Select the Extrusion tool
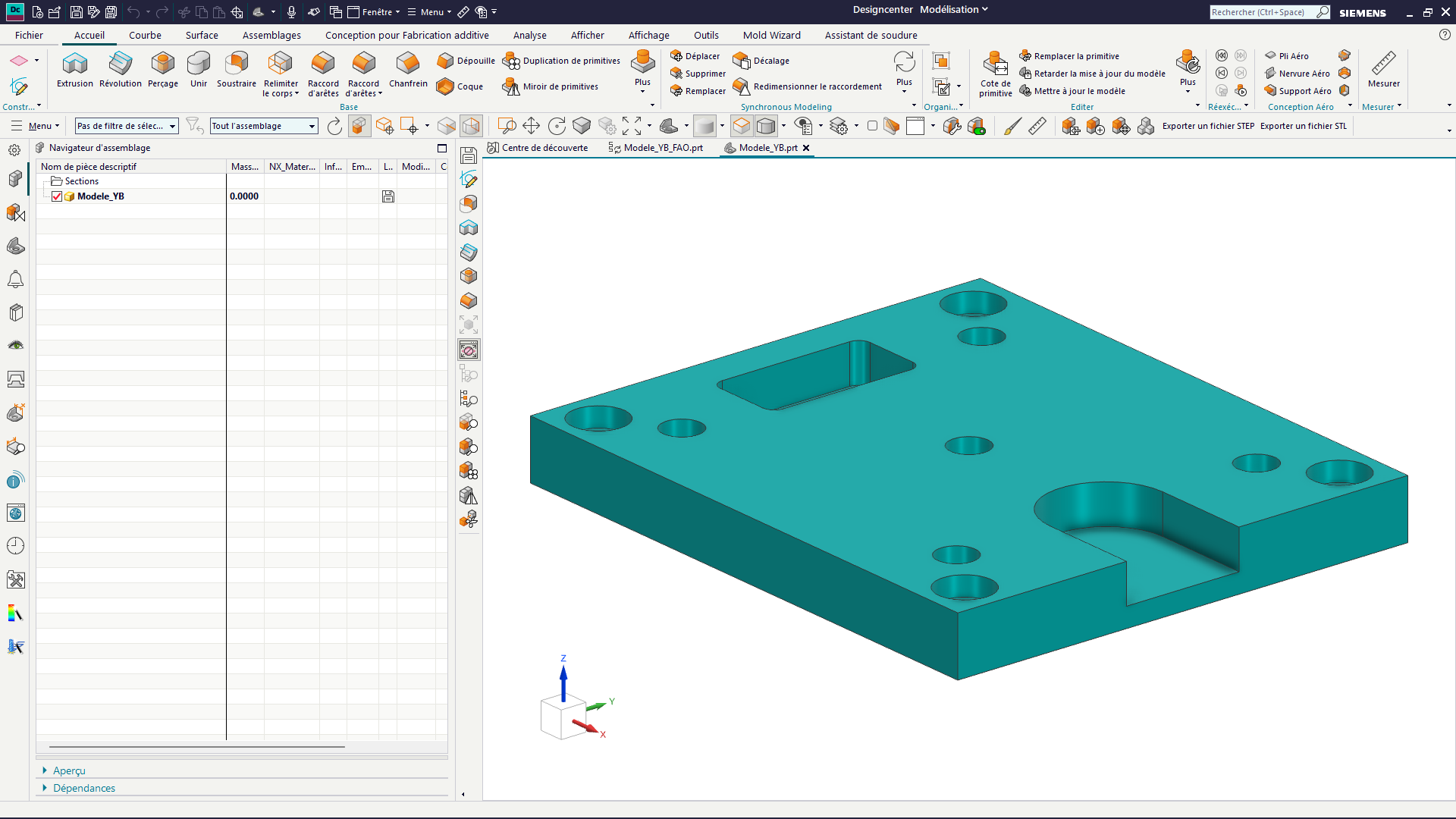The image size is (1456, 819). [75, 70]
